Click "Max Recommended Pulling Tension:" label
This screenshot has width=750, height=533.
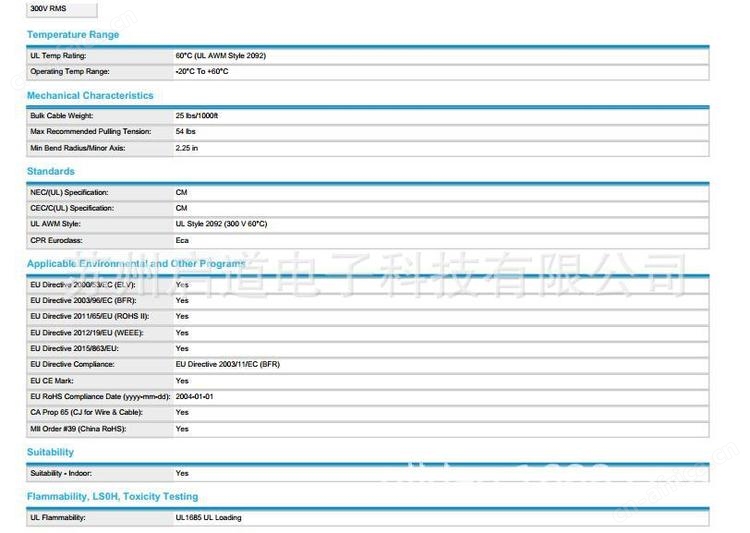coord(90,132)
